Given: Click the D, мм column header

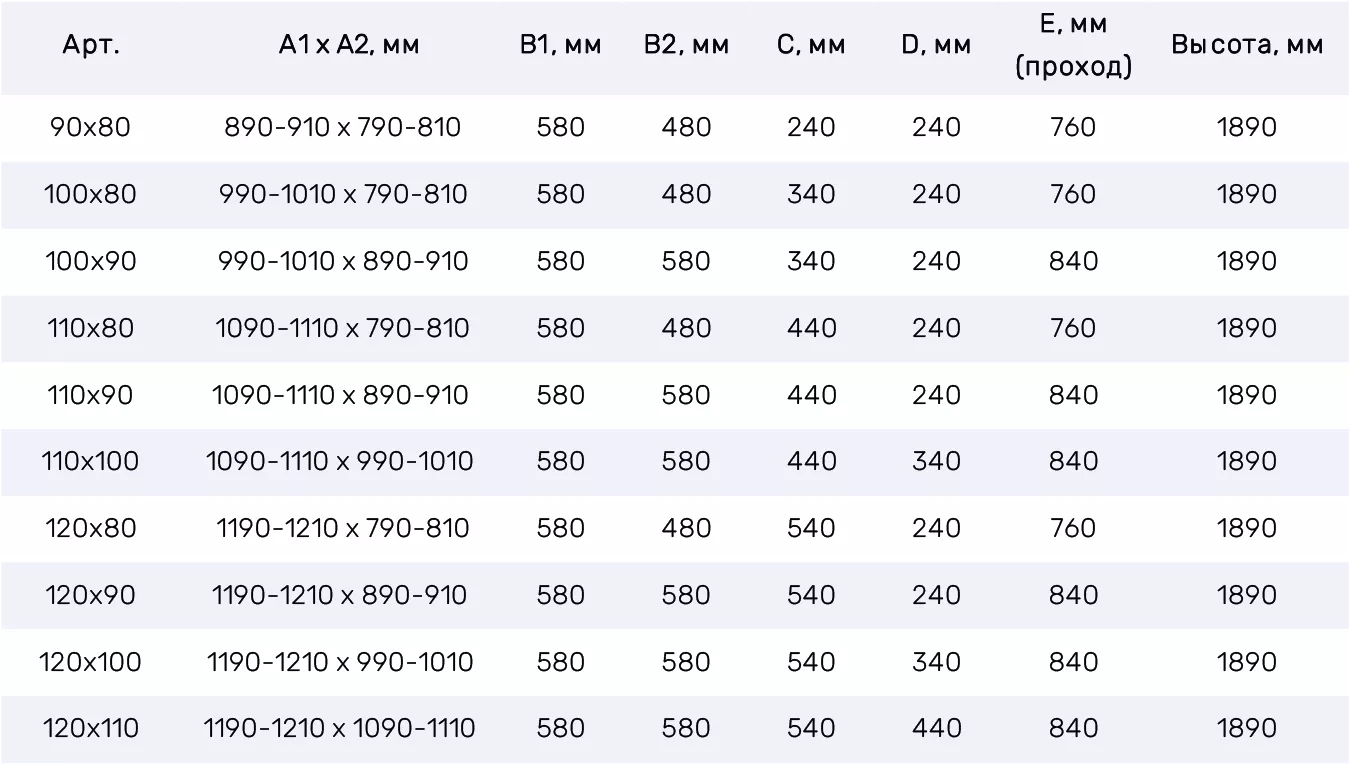Looking at the screenshot, I should tap(936, 46).
